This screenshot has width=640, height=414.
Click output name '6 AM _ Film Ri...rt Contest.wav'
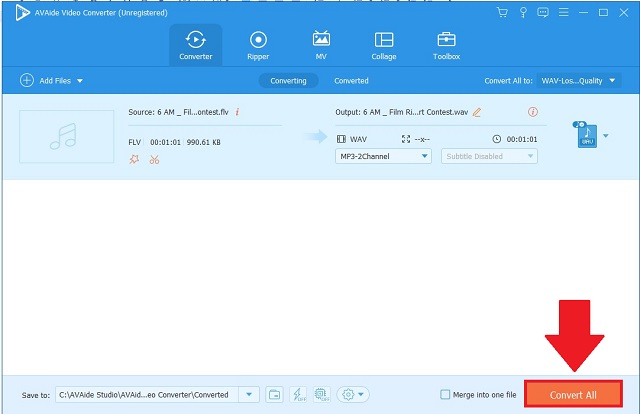point(416,112)
